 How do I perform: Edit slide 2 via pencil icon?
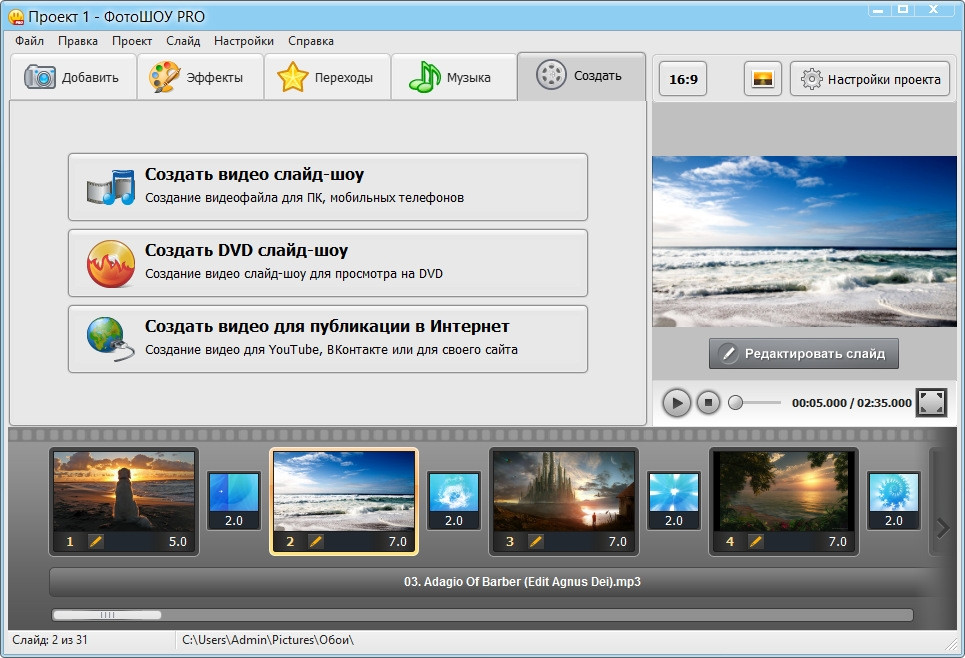(315, 542)
